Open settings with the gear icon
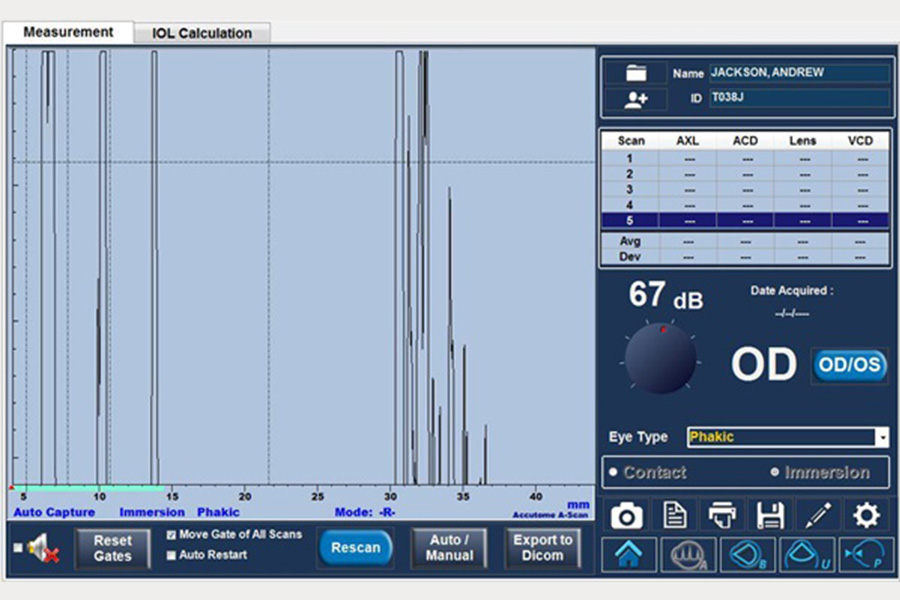Image resolution: width=900 pixels, height=600 pixels. click(866, 515)
